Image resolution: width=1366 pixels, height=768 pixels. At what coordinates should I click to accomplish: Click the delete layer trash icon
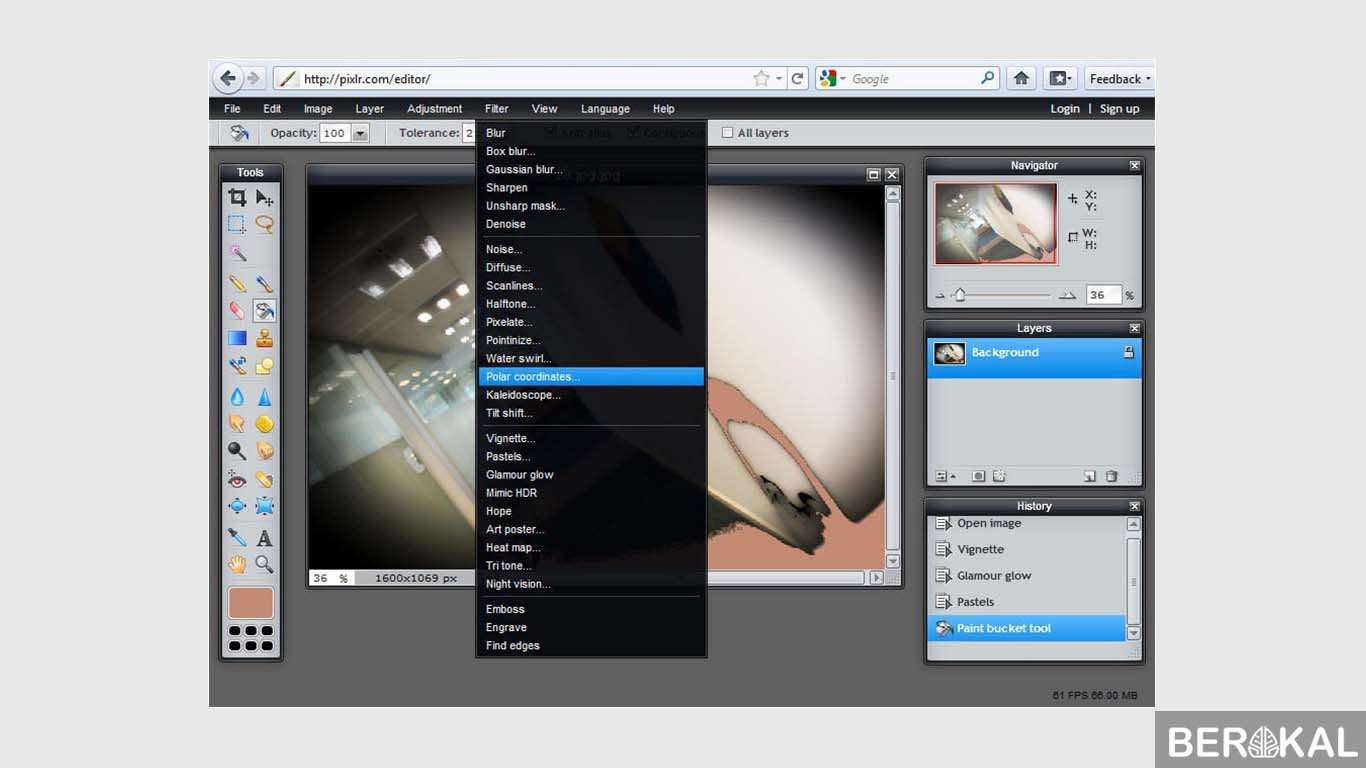pyautogui.click(x=1111, y=476)
